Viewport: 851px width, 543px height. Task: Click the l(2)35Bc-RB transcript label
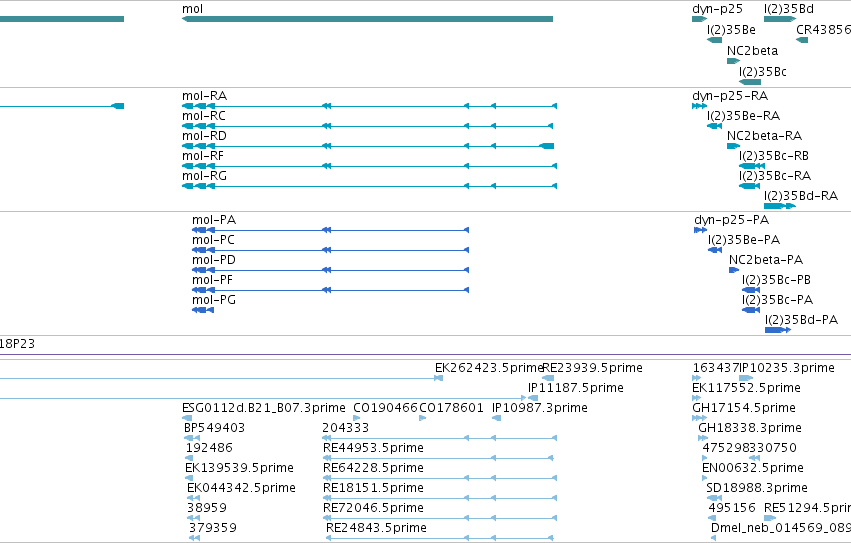coord(774,156)
